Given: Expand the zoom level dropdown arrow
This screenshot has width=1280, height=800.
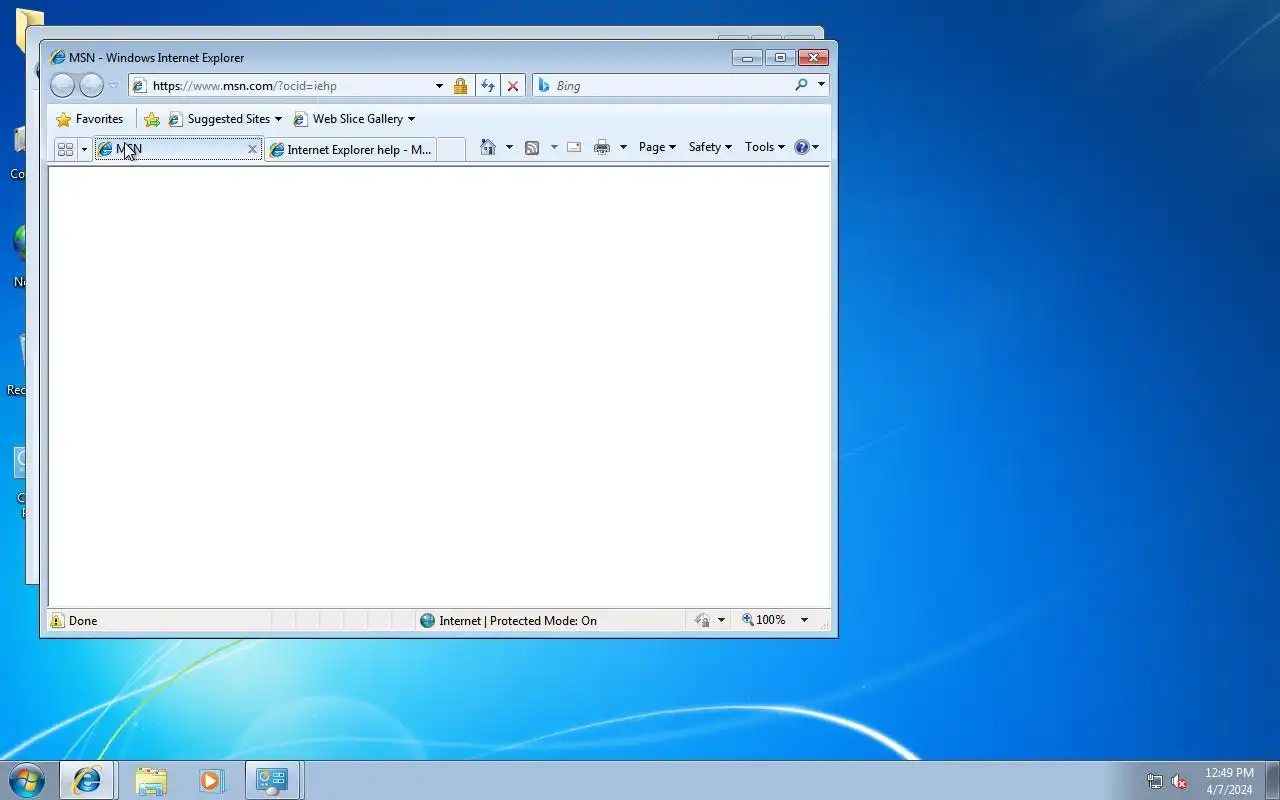Looking at the screenshot, I should (x=804, y=620).
